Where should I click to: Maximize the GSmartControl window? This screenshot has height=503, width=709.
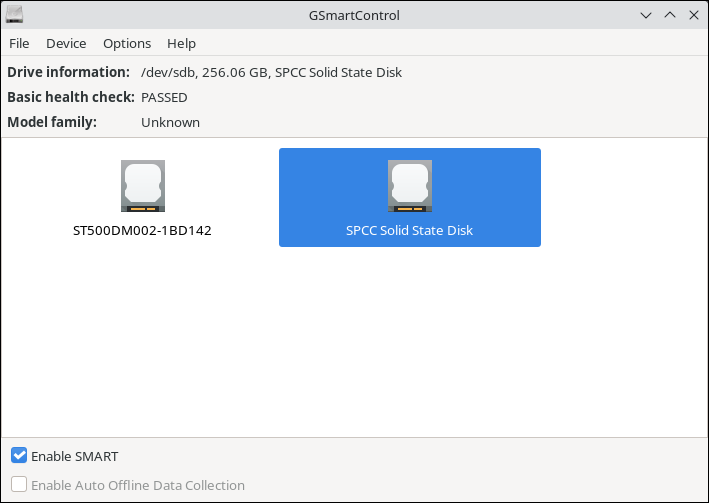[669, 15]
